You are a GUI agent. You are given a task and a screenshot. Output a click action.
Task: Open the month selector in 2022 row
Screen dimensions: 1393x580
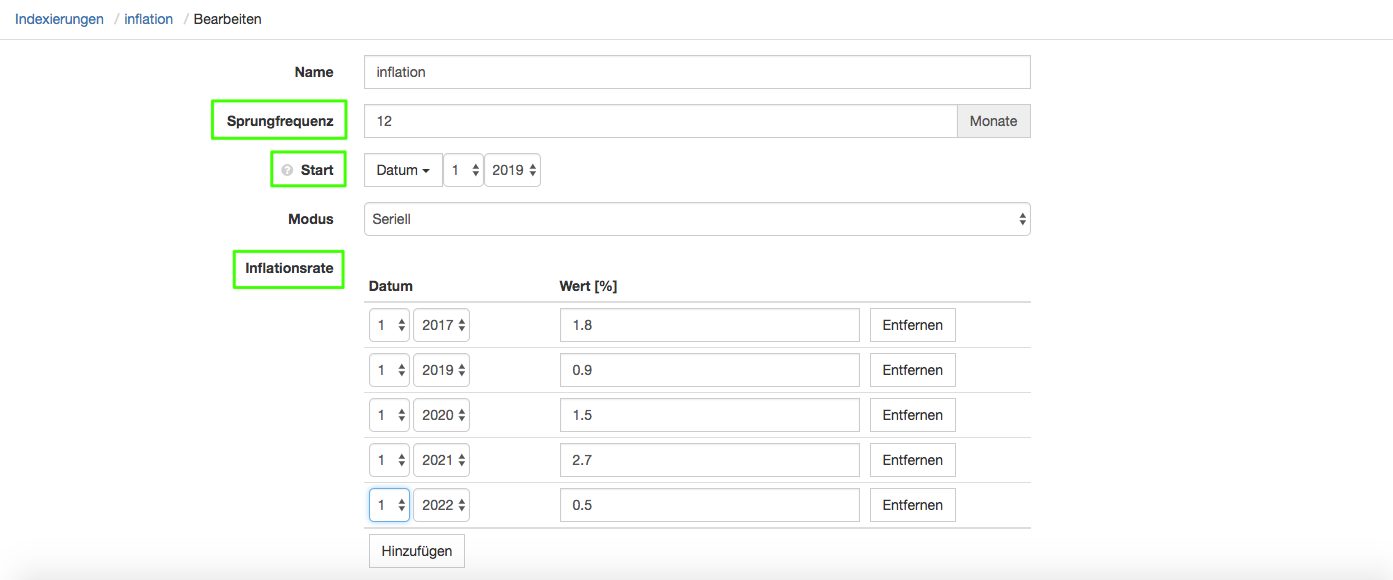point(389,505)
